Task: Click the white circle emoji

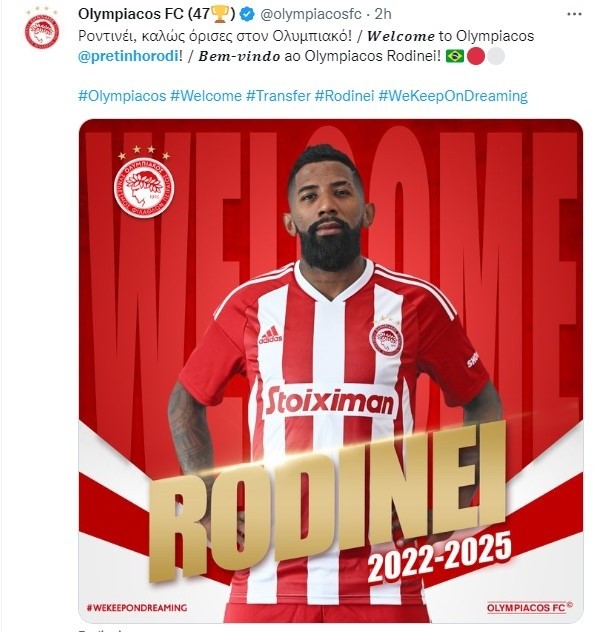Action: (x=496, y=56)
